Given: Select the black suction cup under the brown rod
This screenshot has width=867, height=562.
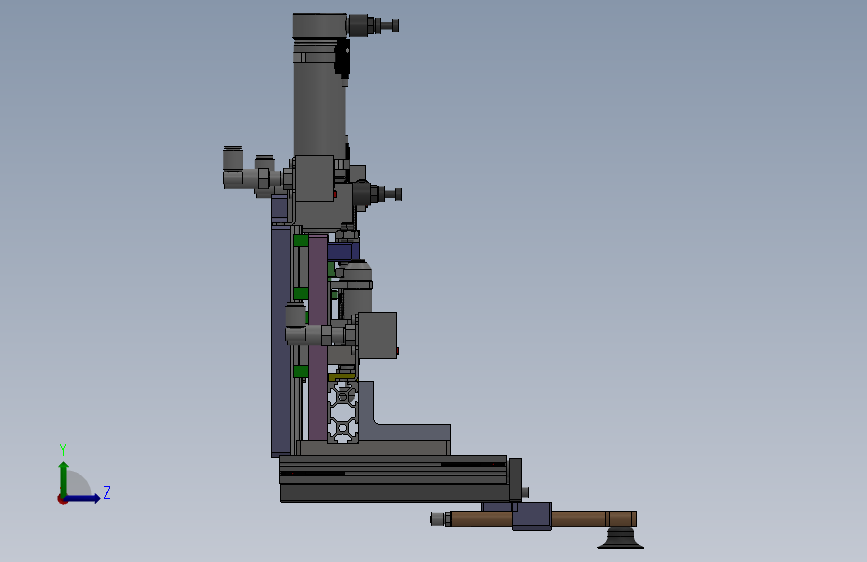Looking at the screenshot, I should click(620, 538).
